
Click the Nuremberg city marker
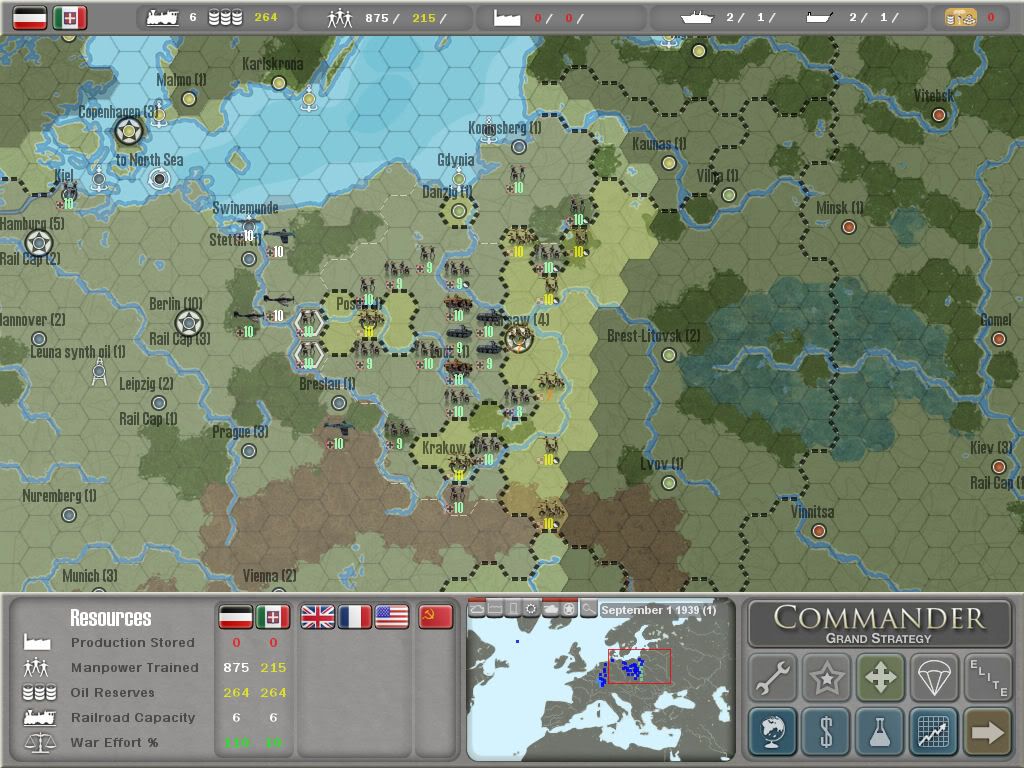point(69,515)
